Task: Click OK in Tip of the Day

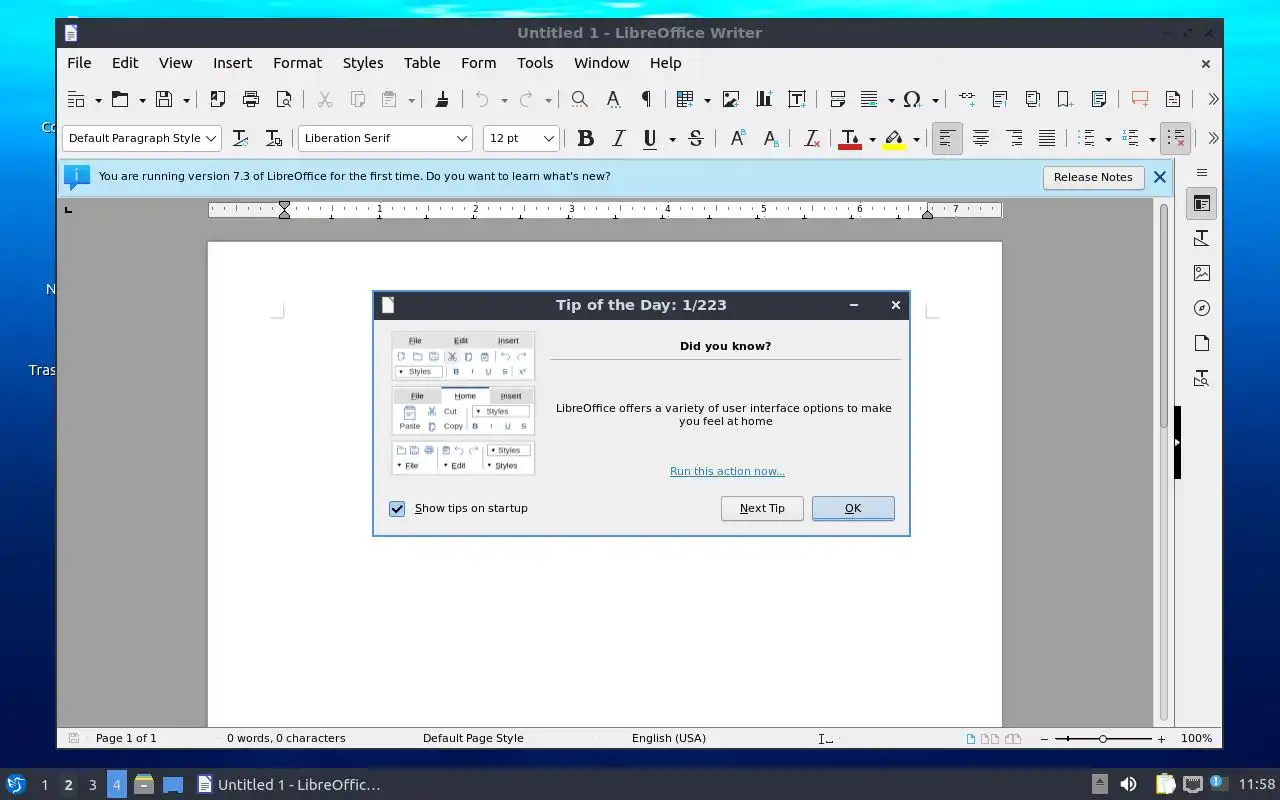Action: pos(853,508)
